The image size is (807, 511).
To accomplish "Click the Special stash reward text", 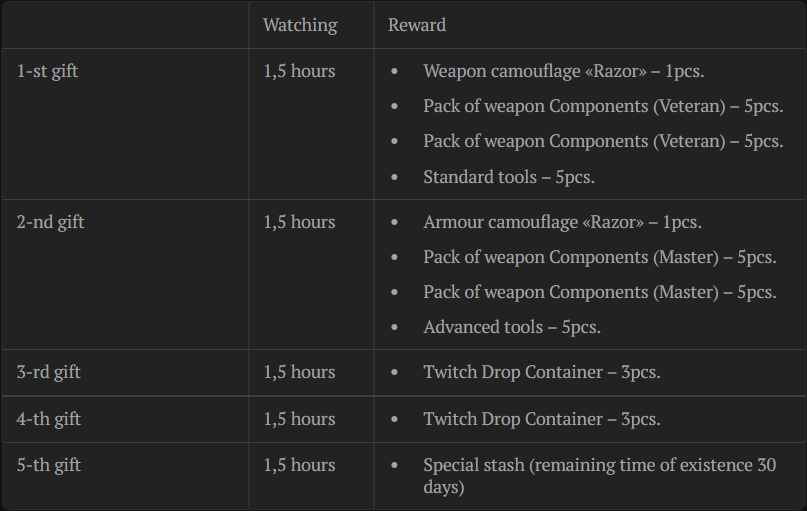I will coord(600,476).
